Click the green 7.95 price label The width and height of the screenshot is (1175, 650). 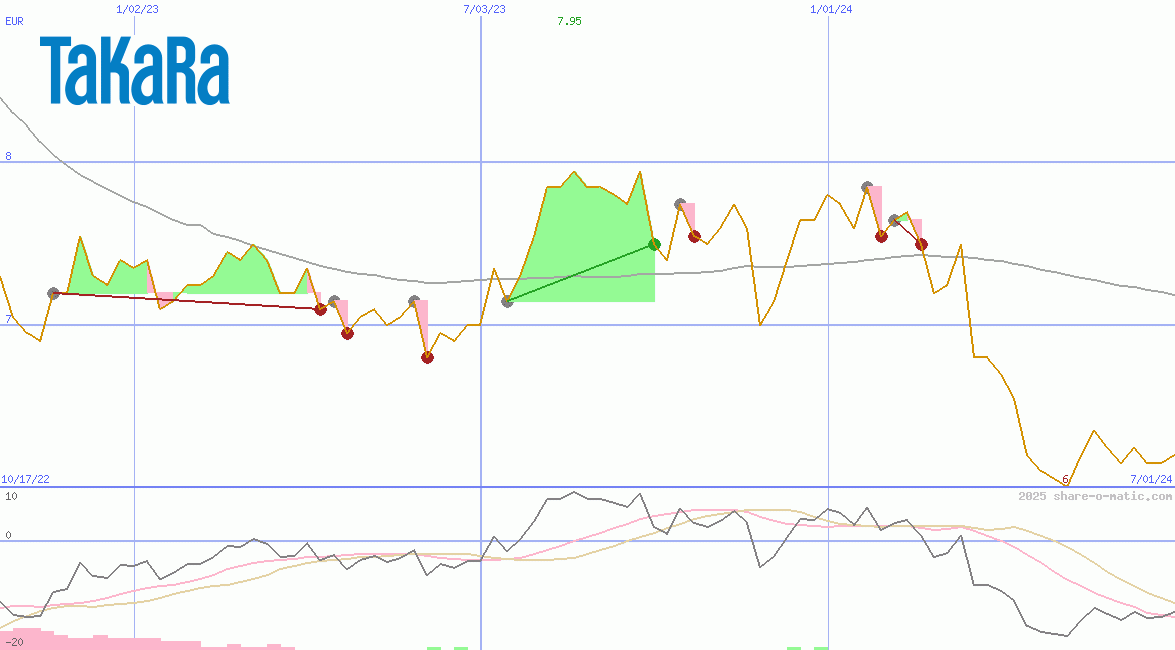pos(569,21)
